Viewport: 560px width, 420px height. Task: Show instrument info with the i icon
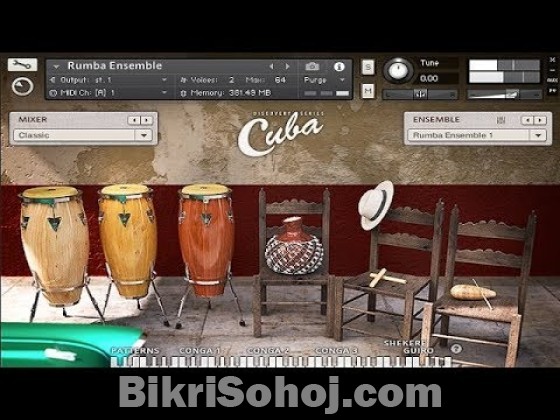coord(339,66)
